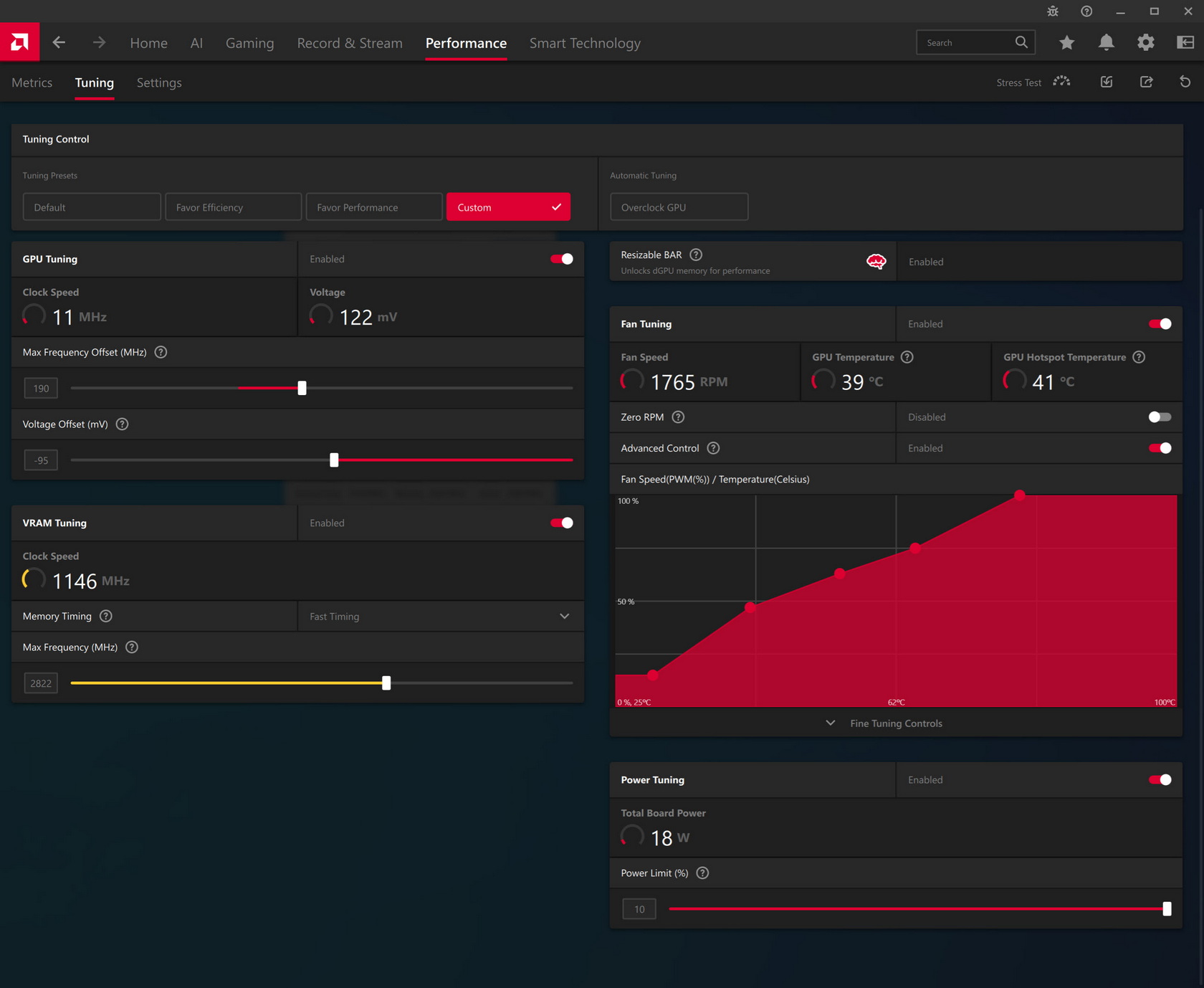
Task: Click the reset tuning icon
Action: 1185,82
